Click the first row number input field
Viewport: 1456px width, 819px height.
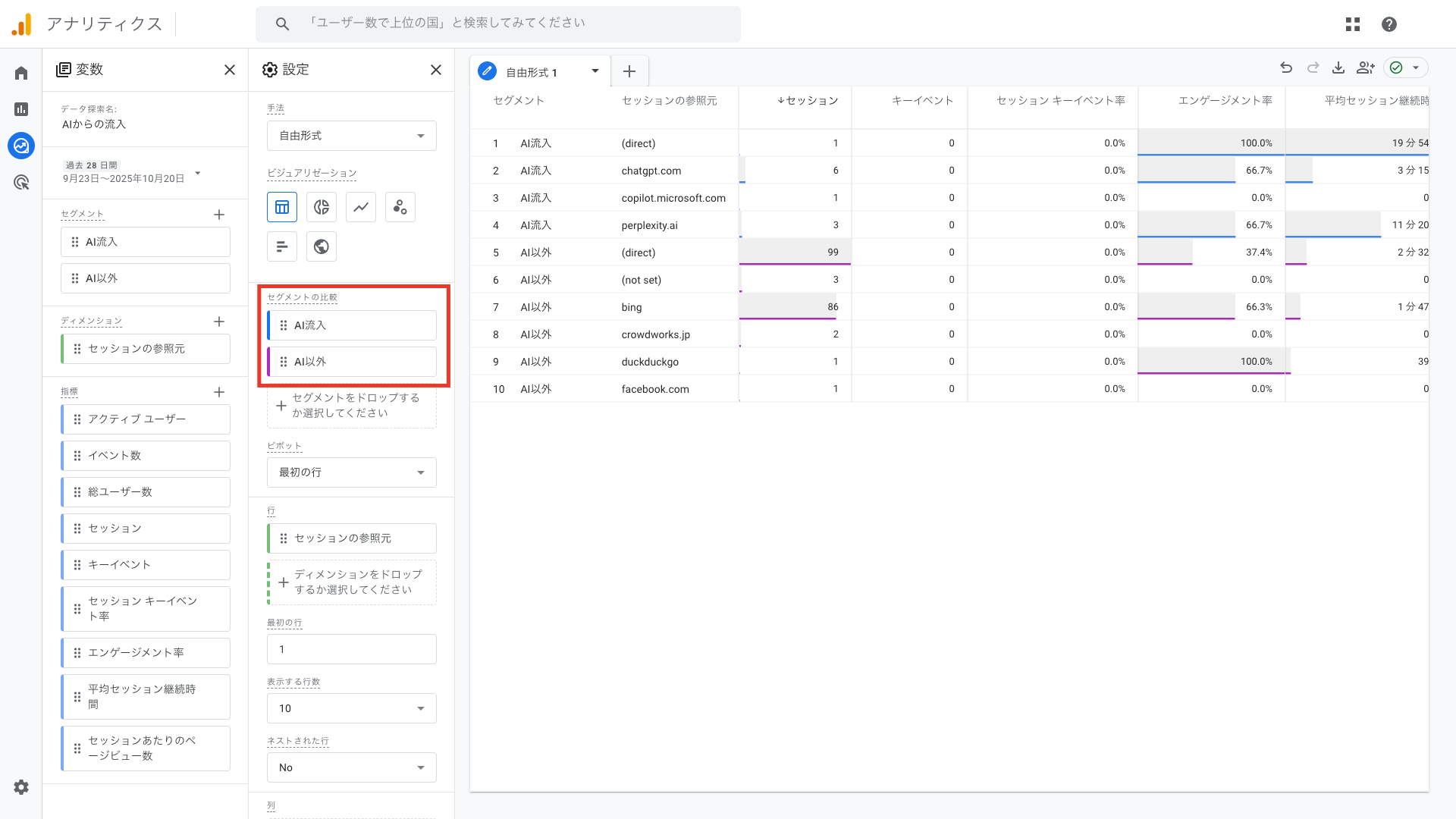(351, 649)
